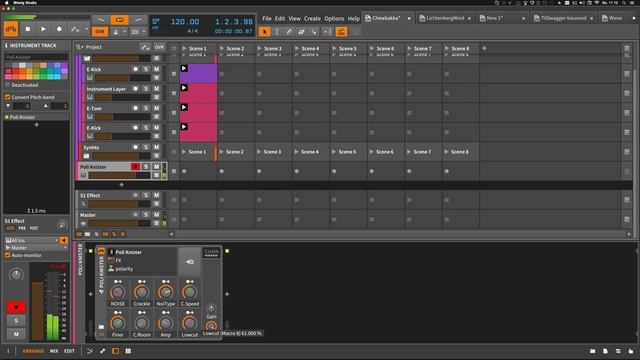The width and height of the screenshot is (640, 360).
Task: Stop the transport playback
Action: pos(27,29)
